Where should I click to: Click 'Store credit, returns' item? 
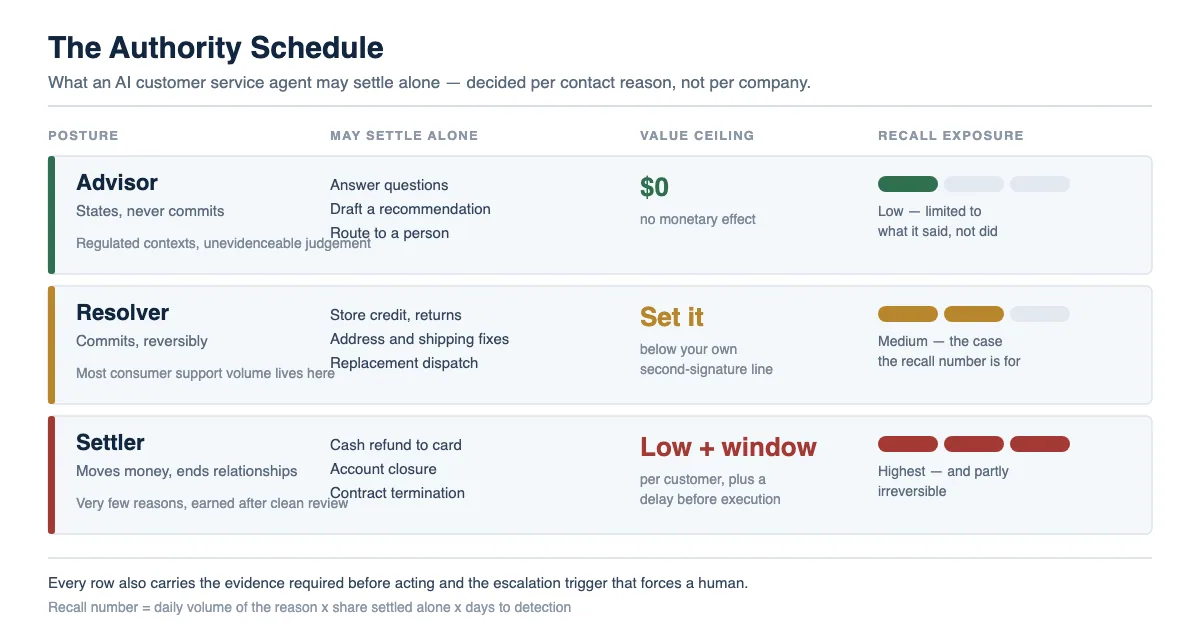pyautogui.click(x=396, y=315)
